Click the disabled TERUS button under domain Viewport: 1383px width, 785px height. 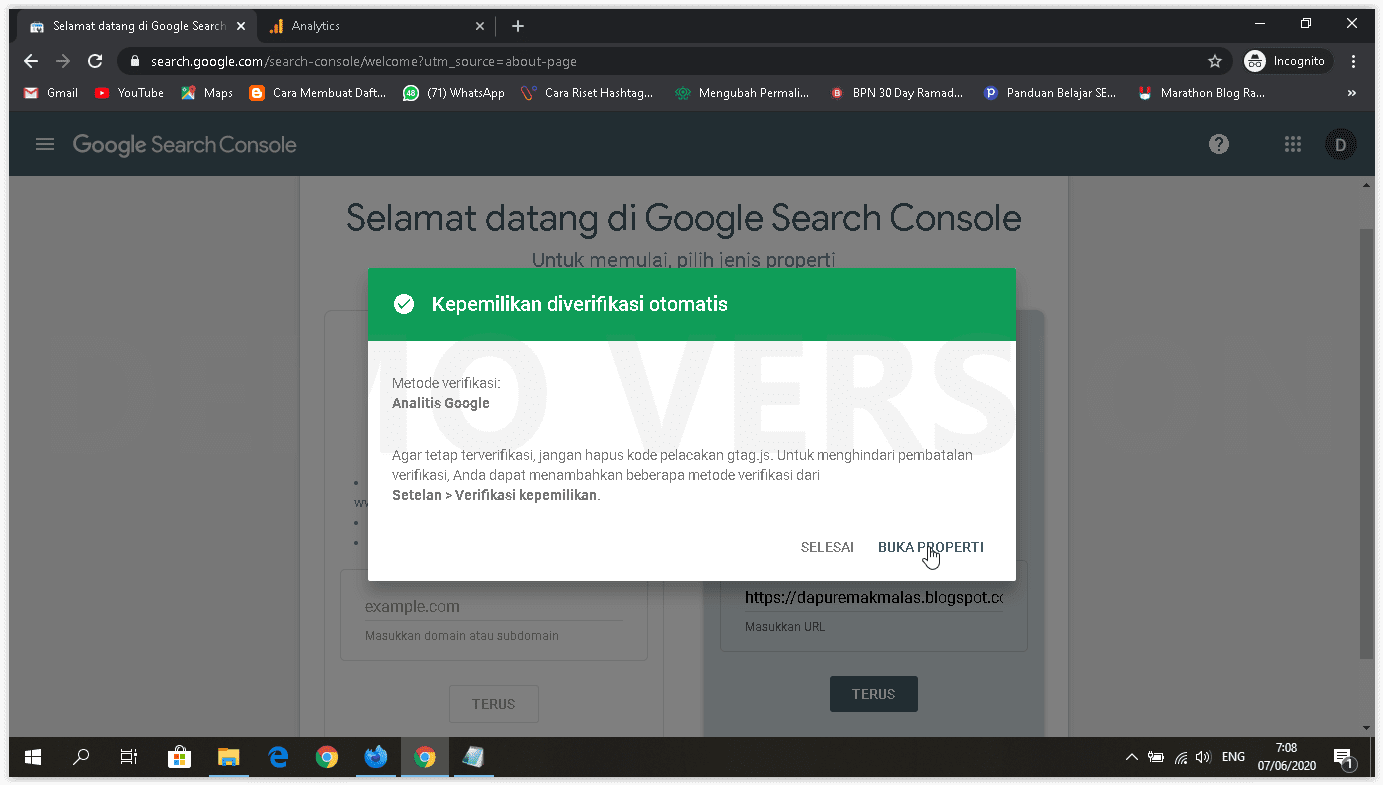[494, 704]
